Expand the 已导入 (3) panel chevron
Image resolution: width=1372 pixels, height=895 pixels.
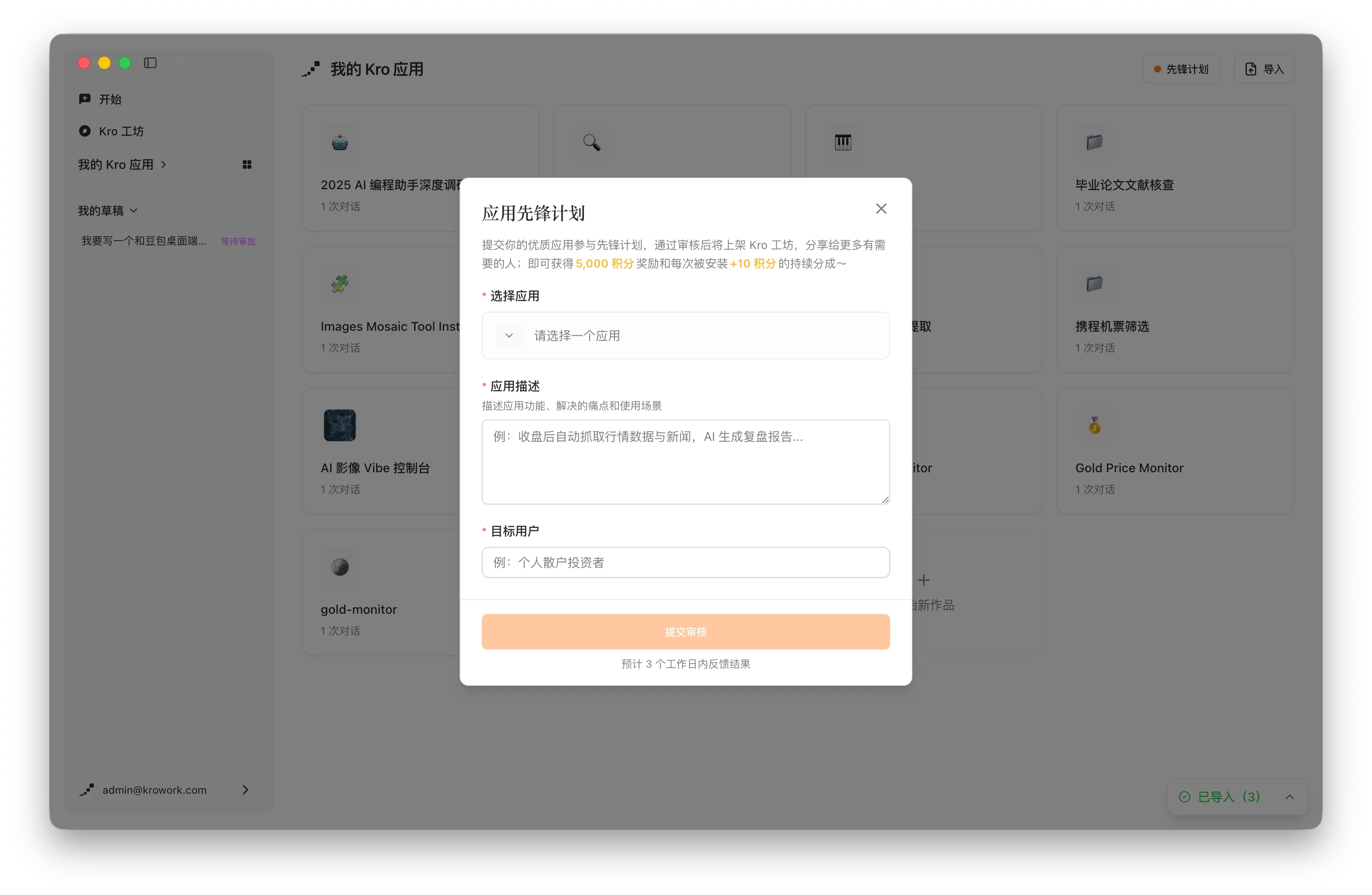pyautogui.click(x=1289, y=796)
